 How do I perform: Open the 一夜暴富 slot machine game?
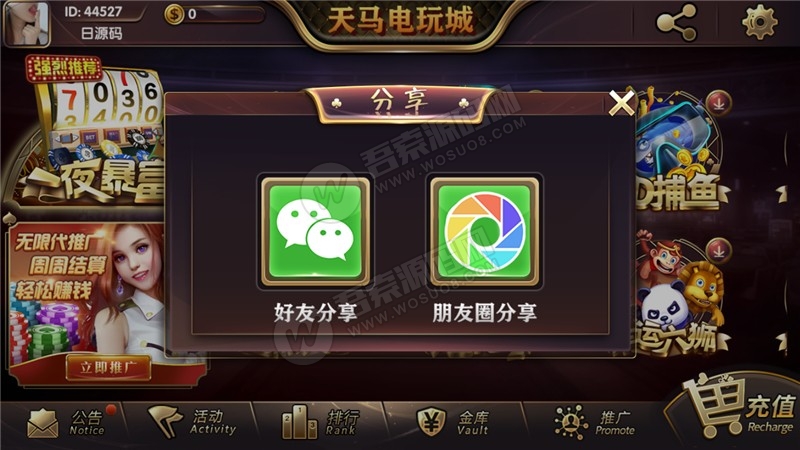point(84,135)
